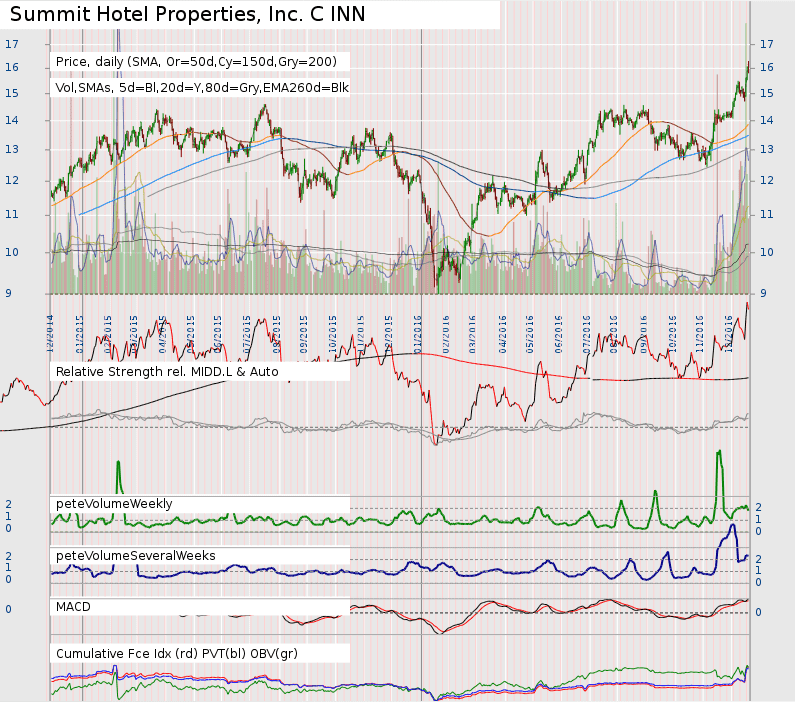The height and width of the screenshot is (702, 795).
Task: Click the chart title 'Summit Hotel Properties, Inc. C INN'
Action: 187,14
